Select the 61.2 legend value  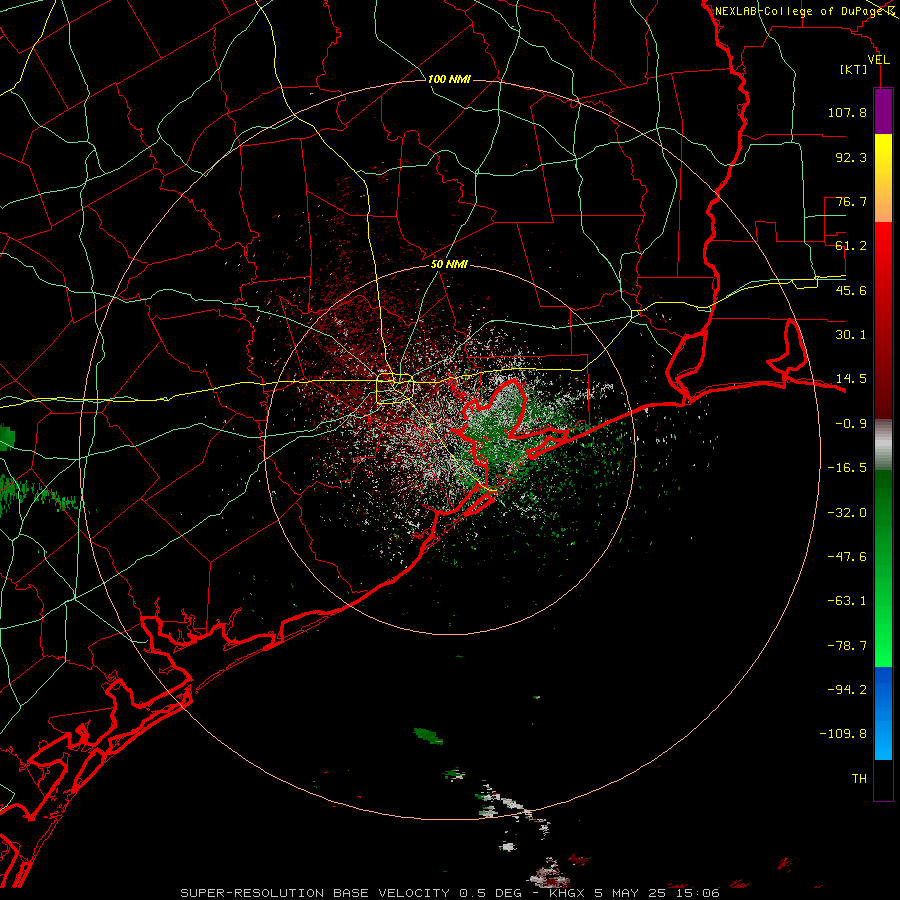851,246
